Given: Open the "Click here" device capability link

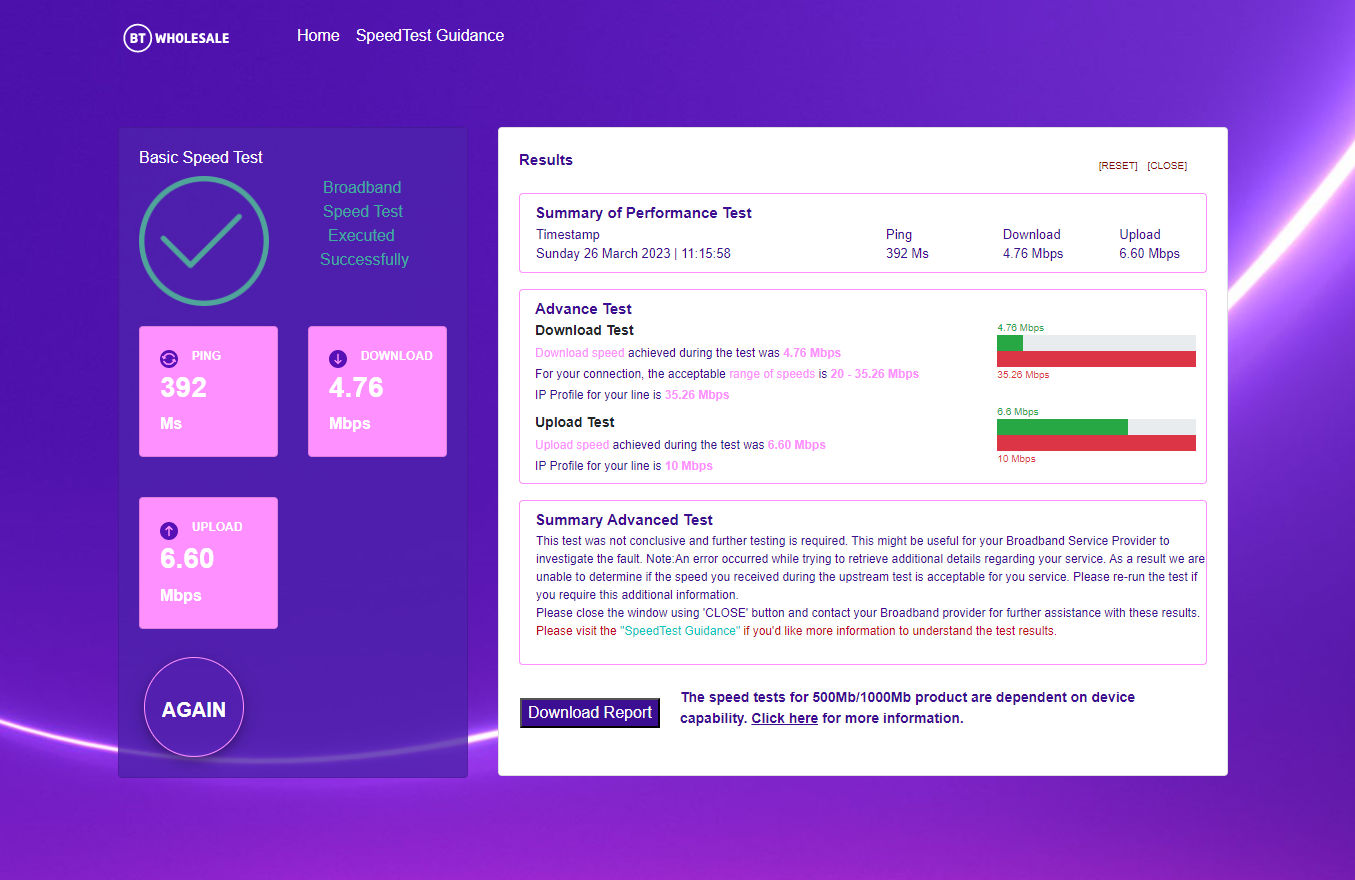Looking at the screenshot, I should pos(784,718).
